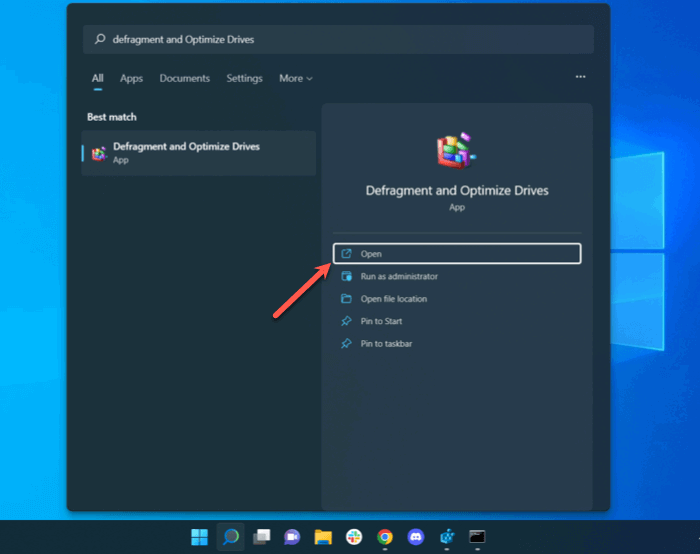
Task: Click the 'Best match' heading text
Action: point(112,117)
